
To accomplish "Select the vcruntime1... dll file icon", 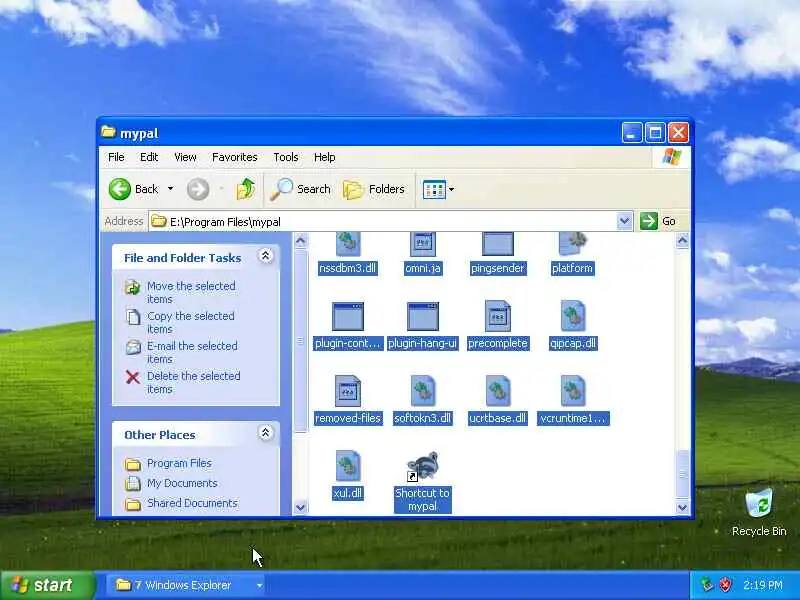I will (x=572, y=391).
